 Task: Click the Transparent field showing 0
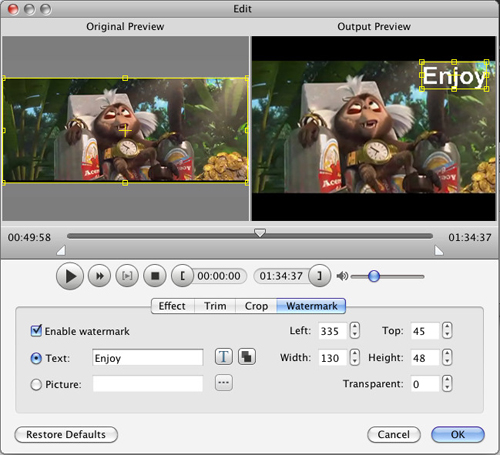425,384
